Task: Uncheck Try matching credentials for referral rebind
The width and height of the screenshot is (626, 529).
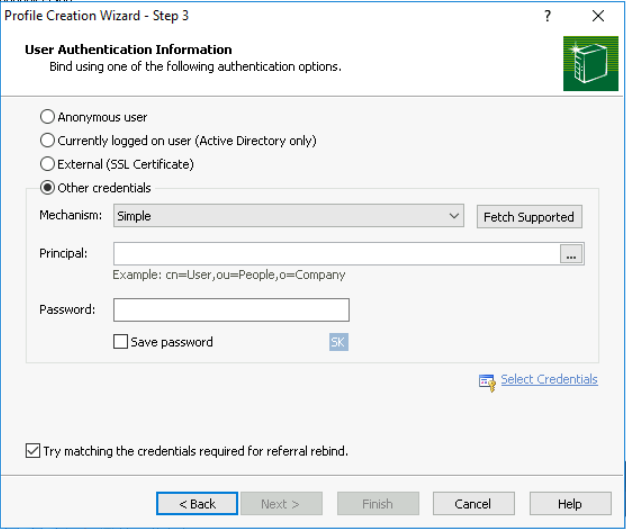Action: pos(33,450)
